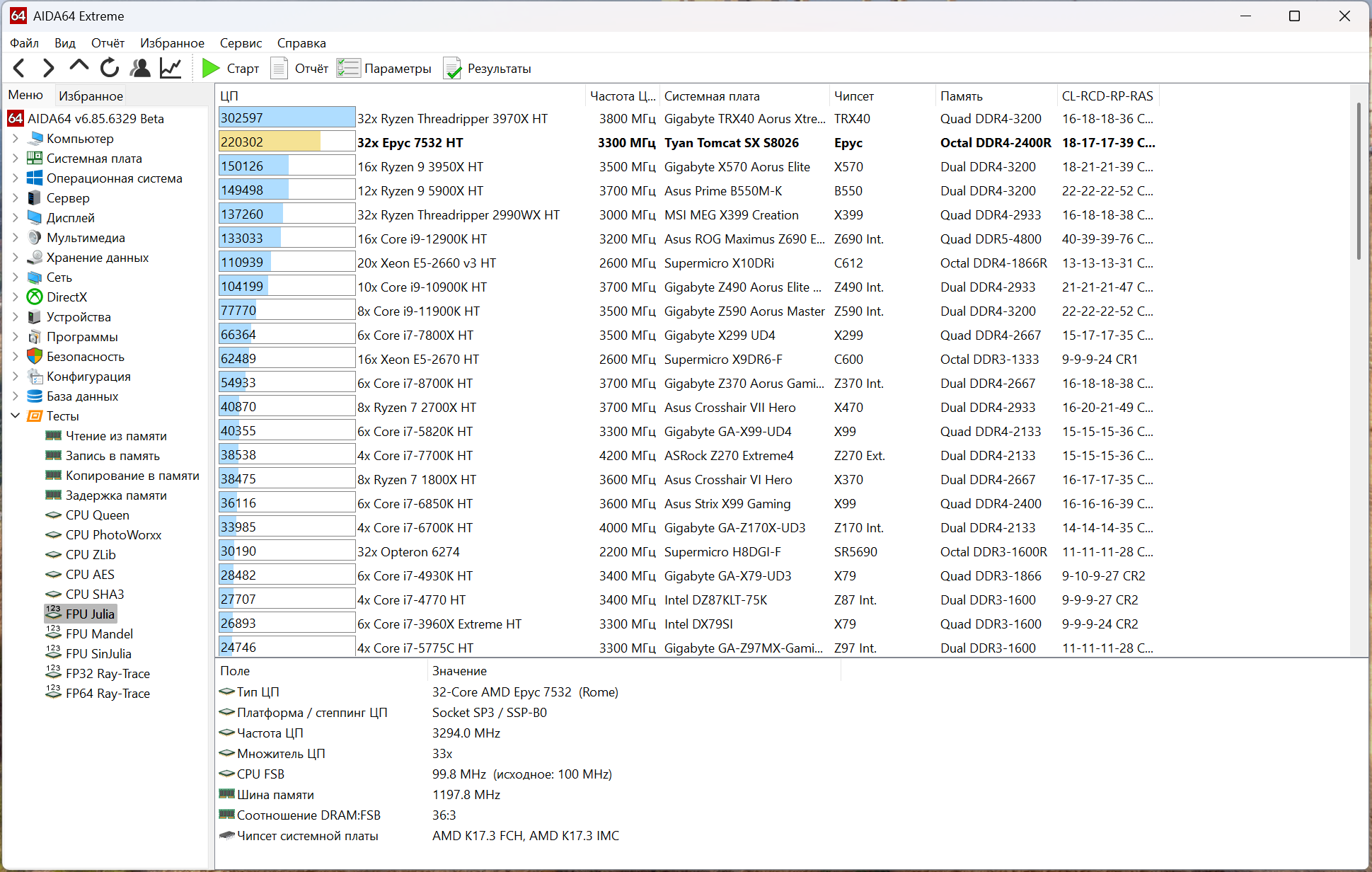The image size is (1372, 872).
Task: Click the back navigation arrow
Action: [20, 68]
